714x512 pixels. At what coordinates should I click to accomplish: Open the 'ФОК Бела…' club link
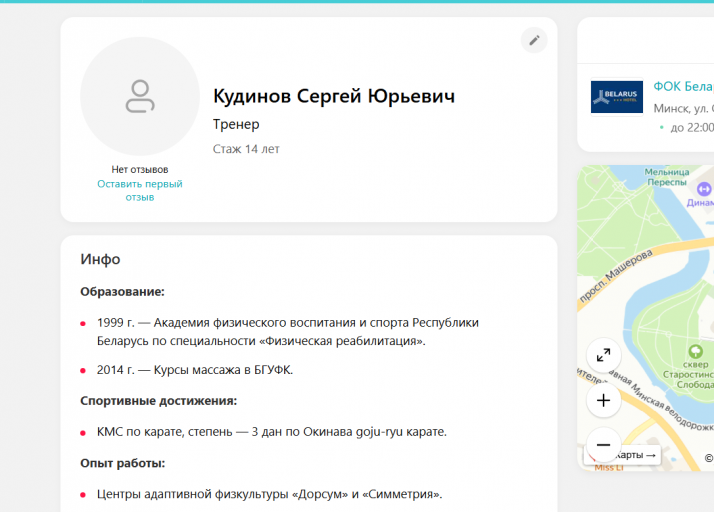click(x=683, y=86)
